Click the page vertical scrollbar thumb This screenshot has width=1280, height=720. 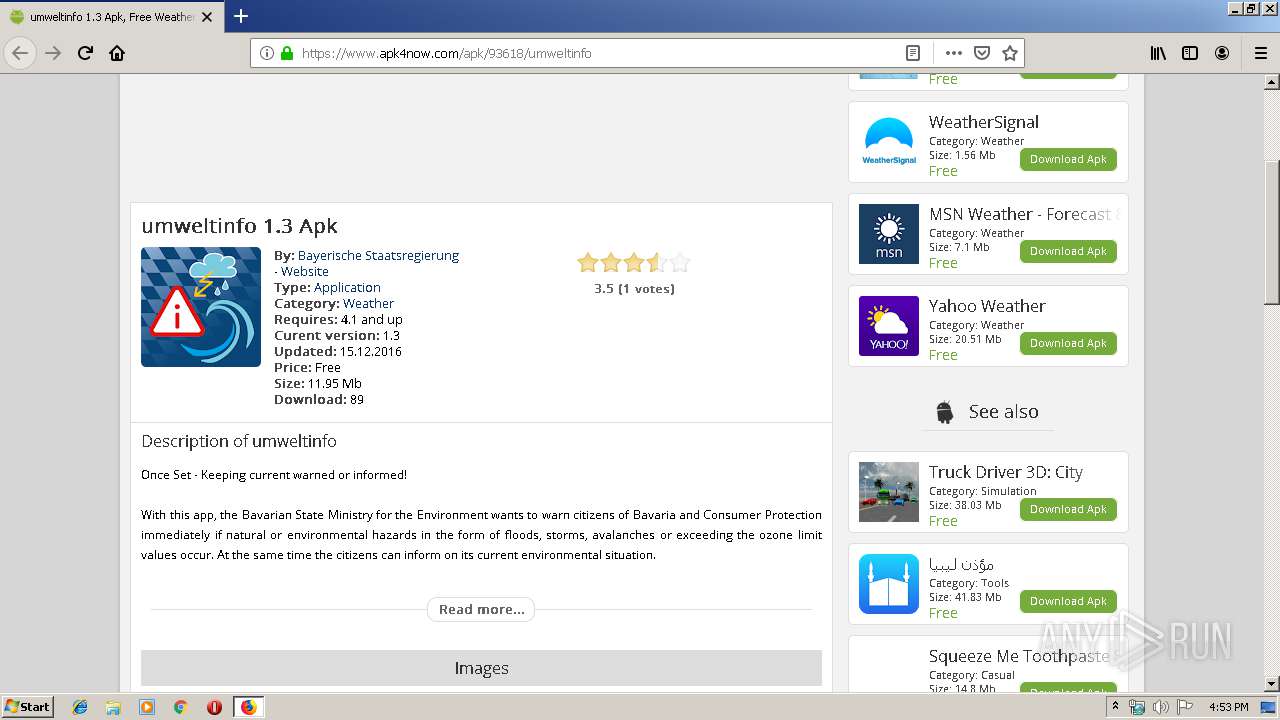pyautogui.click(x=1272, y=232)
